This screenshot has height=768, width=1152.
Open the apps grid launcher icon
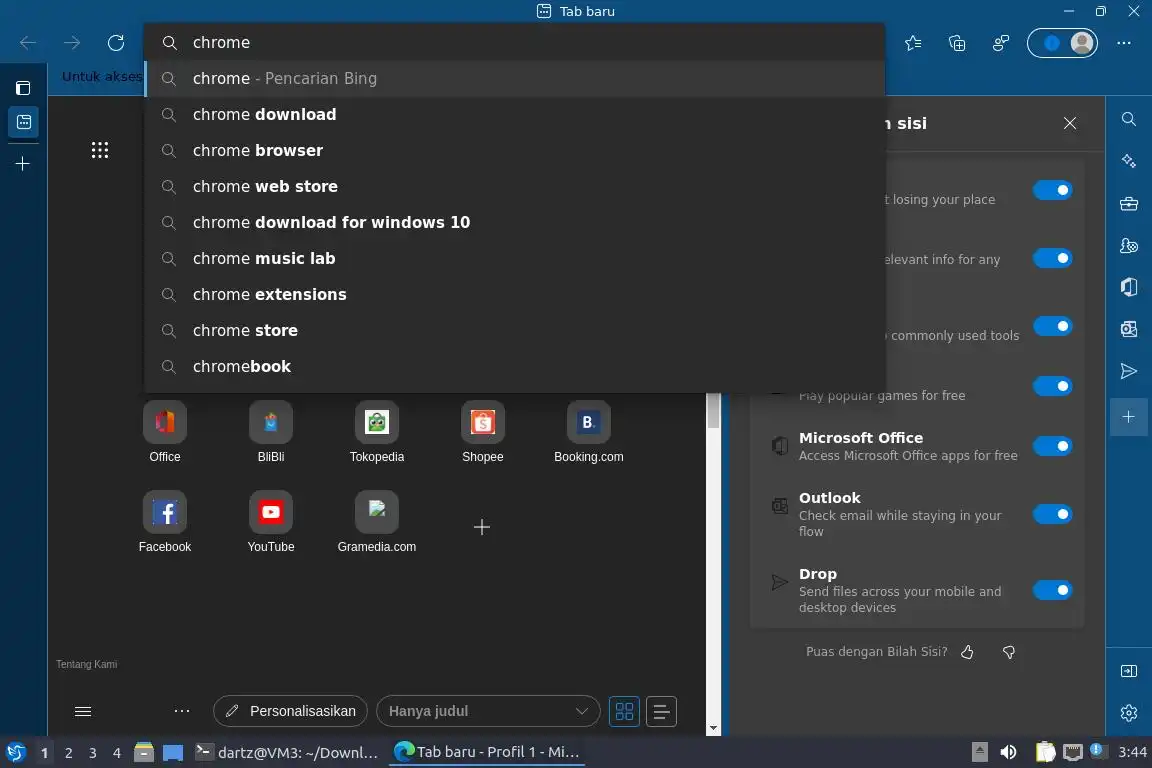[100, 150]
